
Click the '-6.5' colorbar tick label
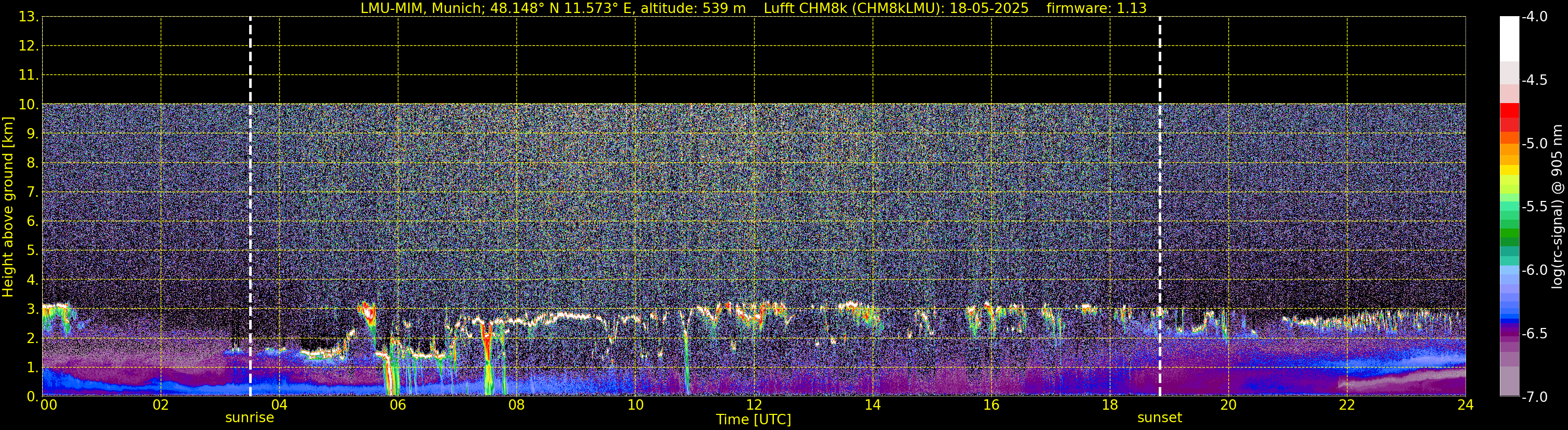(x=1534, y=334)
